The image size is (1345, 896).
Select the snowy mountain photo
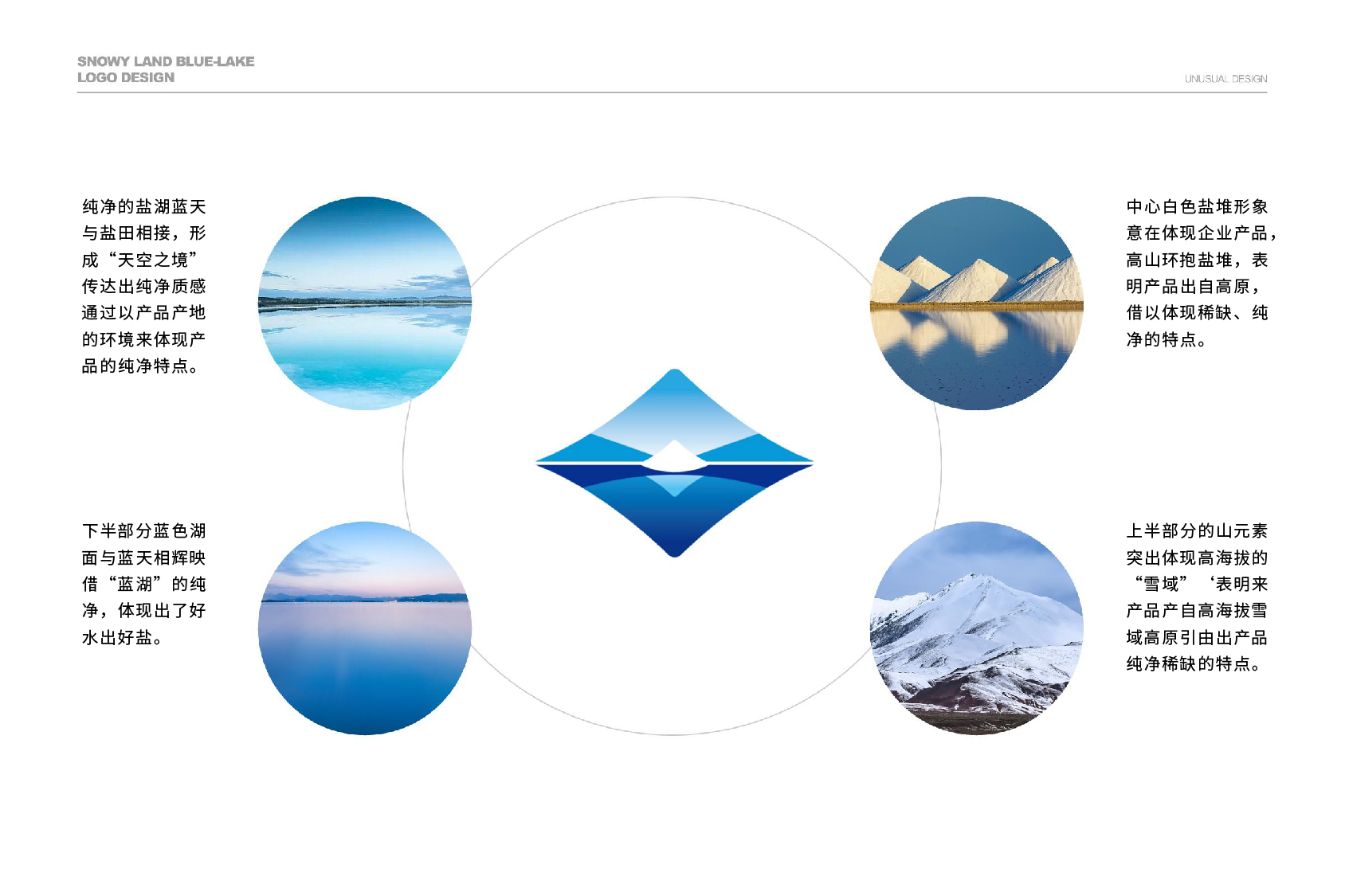pyautogui.click(x=977, y=628)
